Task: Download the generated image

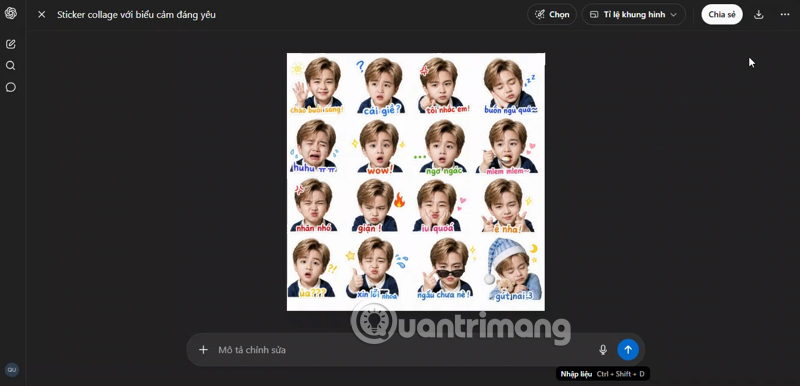Action: click(759, 15)
